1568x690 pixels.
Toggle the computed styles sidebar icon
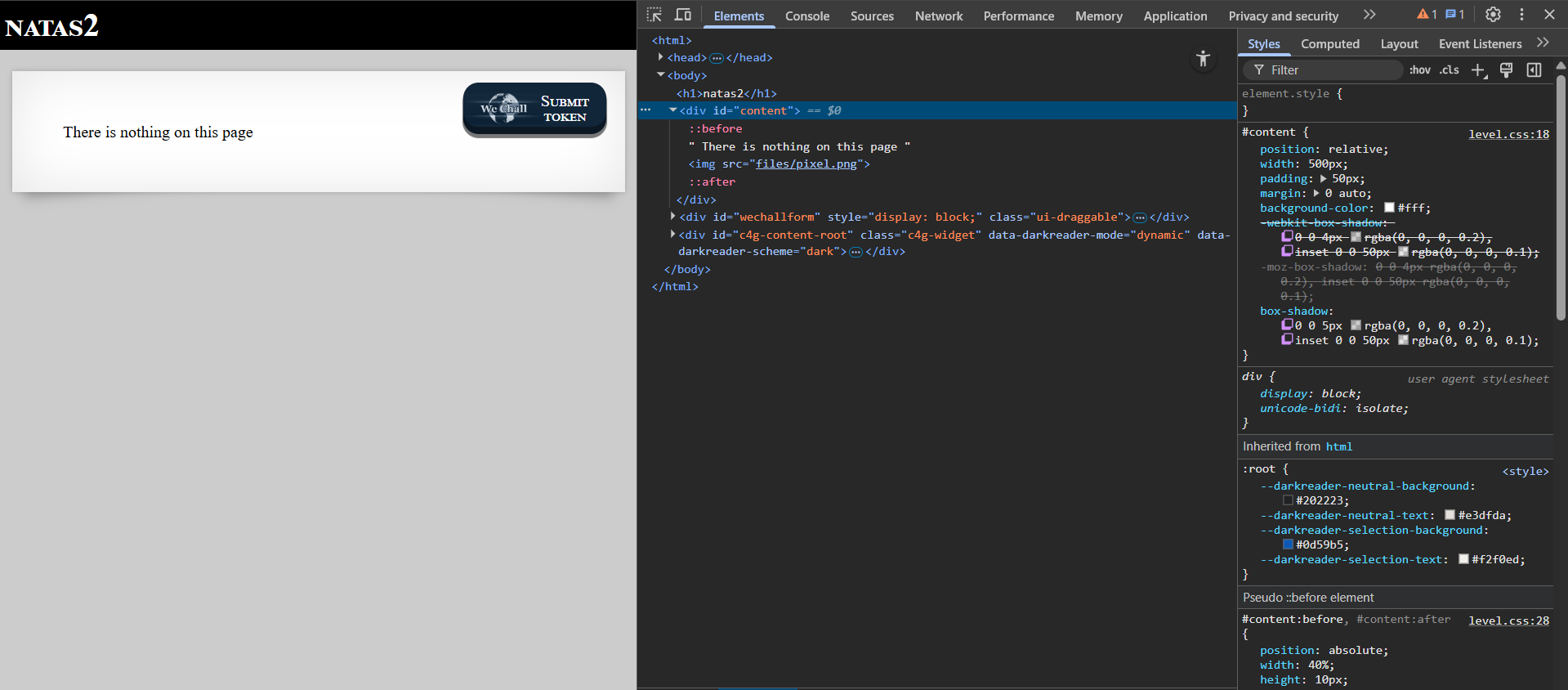coord(1534,70)
